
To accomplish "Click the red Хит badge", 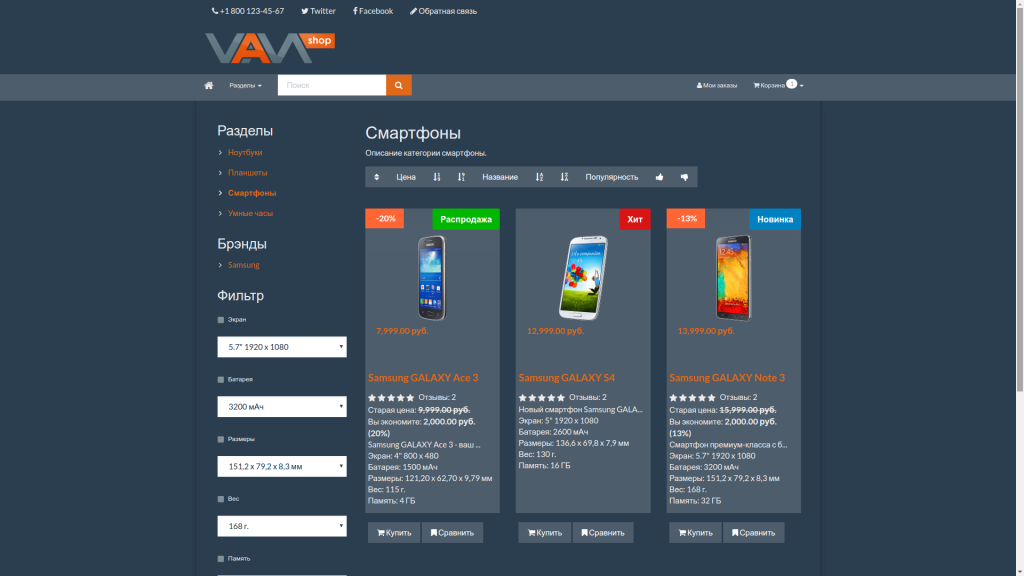I will tap(635, 219).
